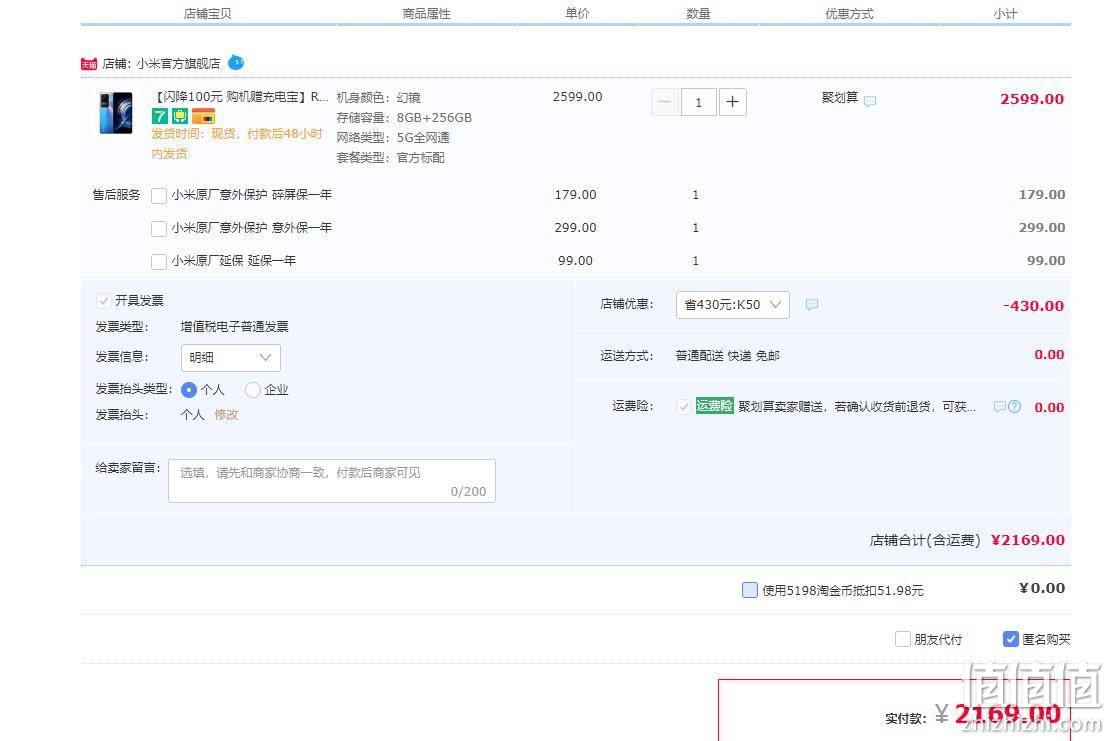Toggle the 开具发票 checkbox
1111x741 pixels.
(x=103, y=301)
